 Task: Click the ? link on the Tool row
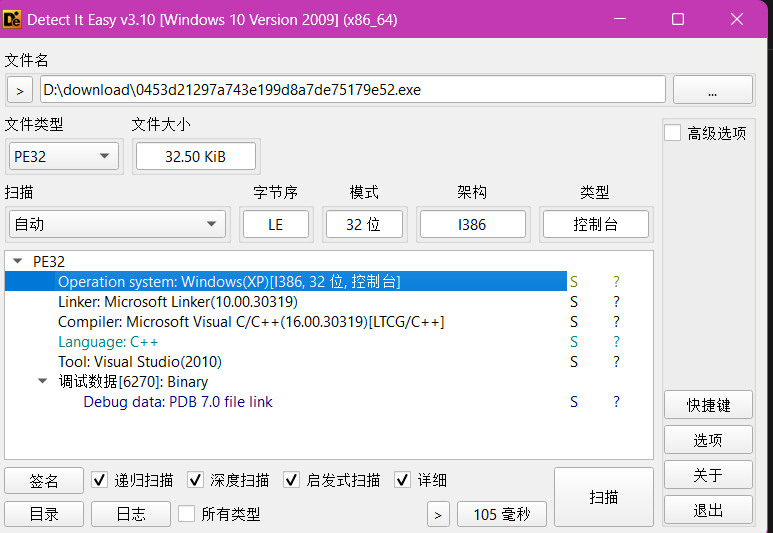point(616,362)
